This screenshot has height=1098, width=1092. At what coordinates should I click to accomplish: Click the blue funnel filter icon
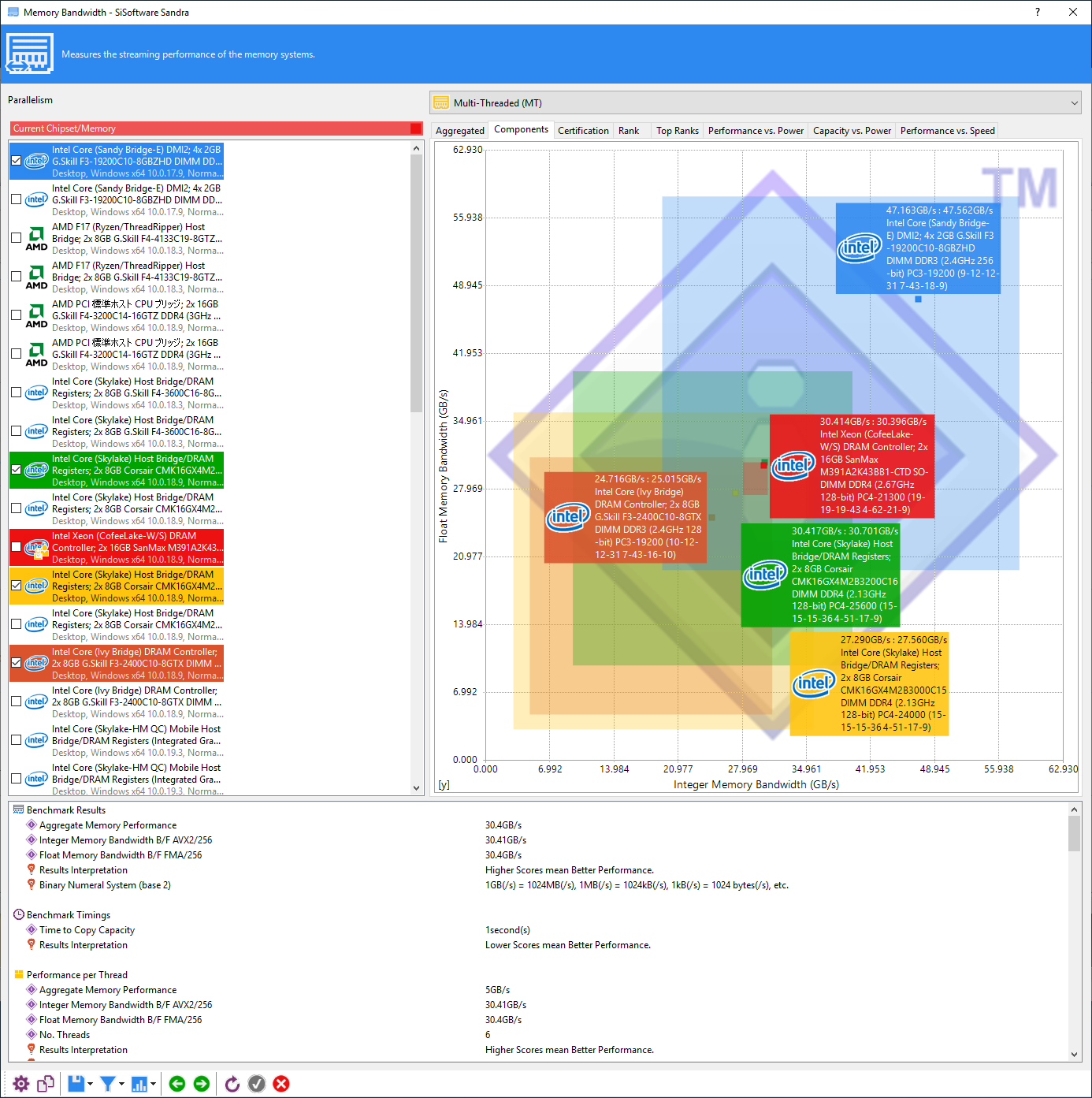point(108,1084)
